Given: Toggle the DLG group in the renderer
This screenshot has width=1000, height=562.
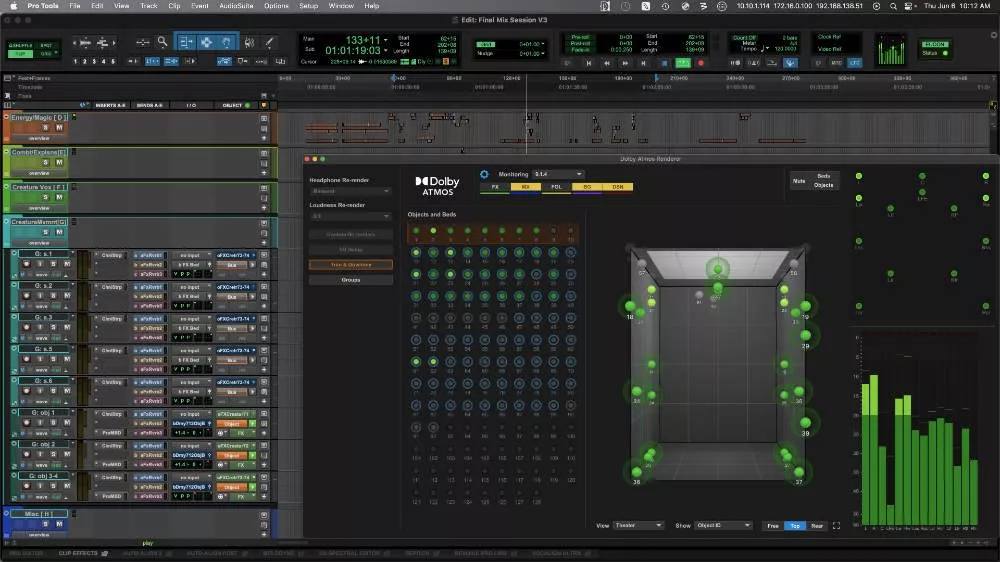Looking at the screenshot, I should 617,187.
